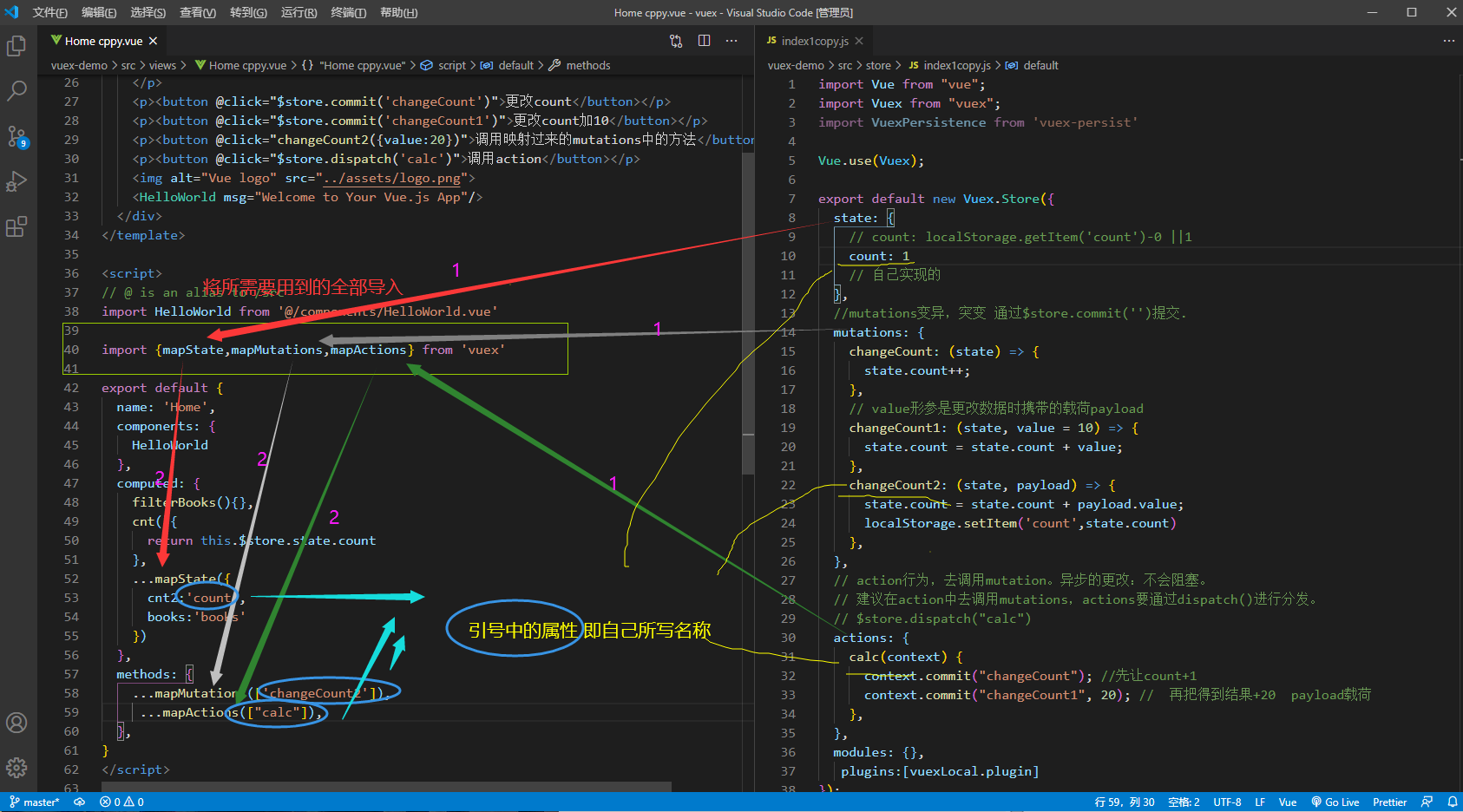This screenshot has width=1463, height=812.
Task: Open the Explorer view in the activity bar
Action: coord(16,46)
